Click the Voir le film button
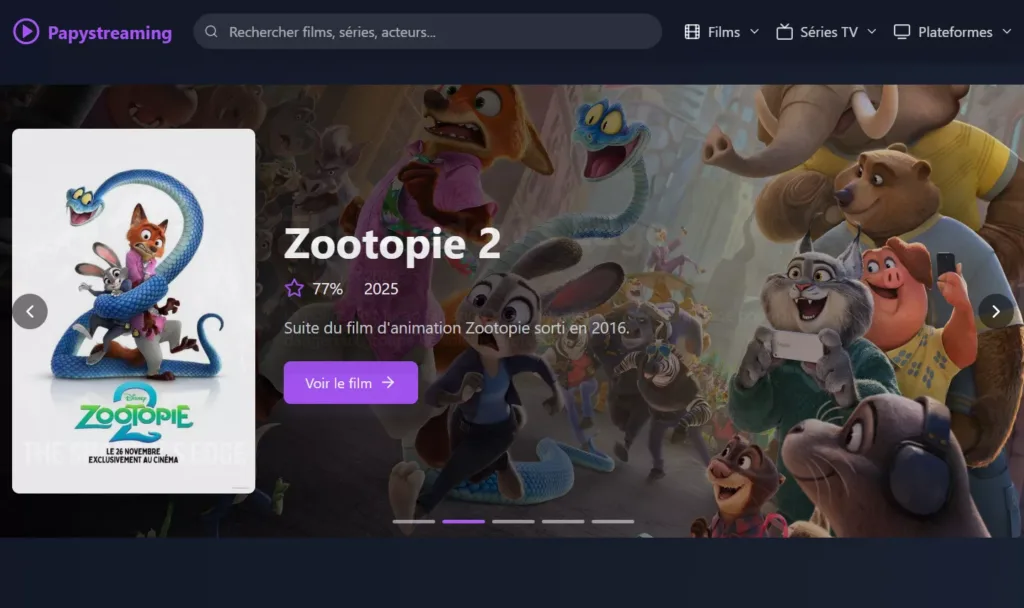Screen dimensions: 1024x608 pos(350,382)
